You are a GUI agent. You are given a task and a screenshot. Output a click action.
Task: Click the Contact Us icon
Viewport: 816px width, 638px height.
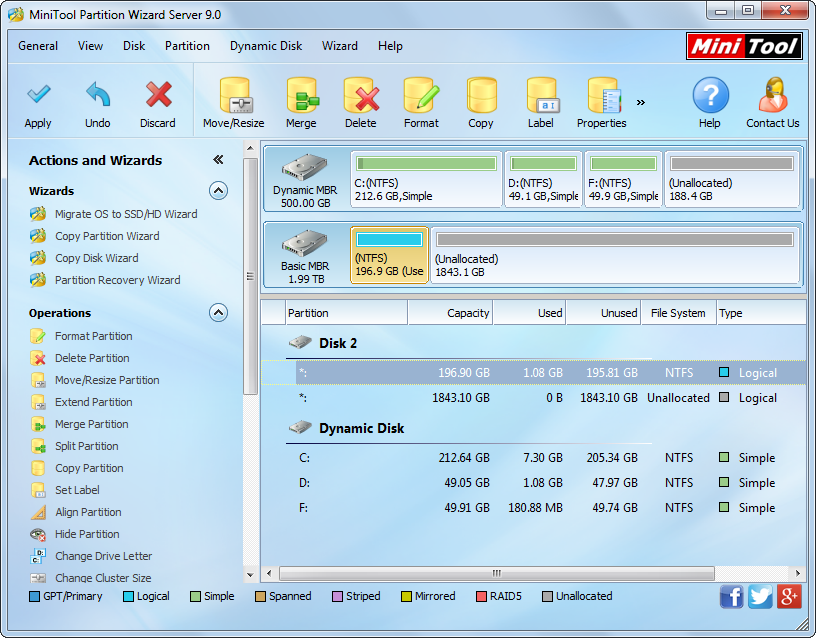[773, 95]
